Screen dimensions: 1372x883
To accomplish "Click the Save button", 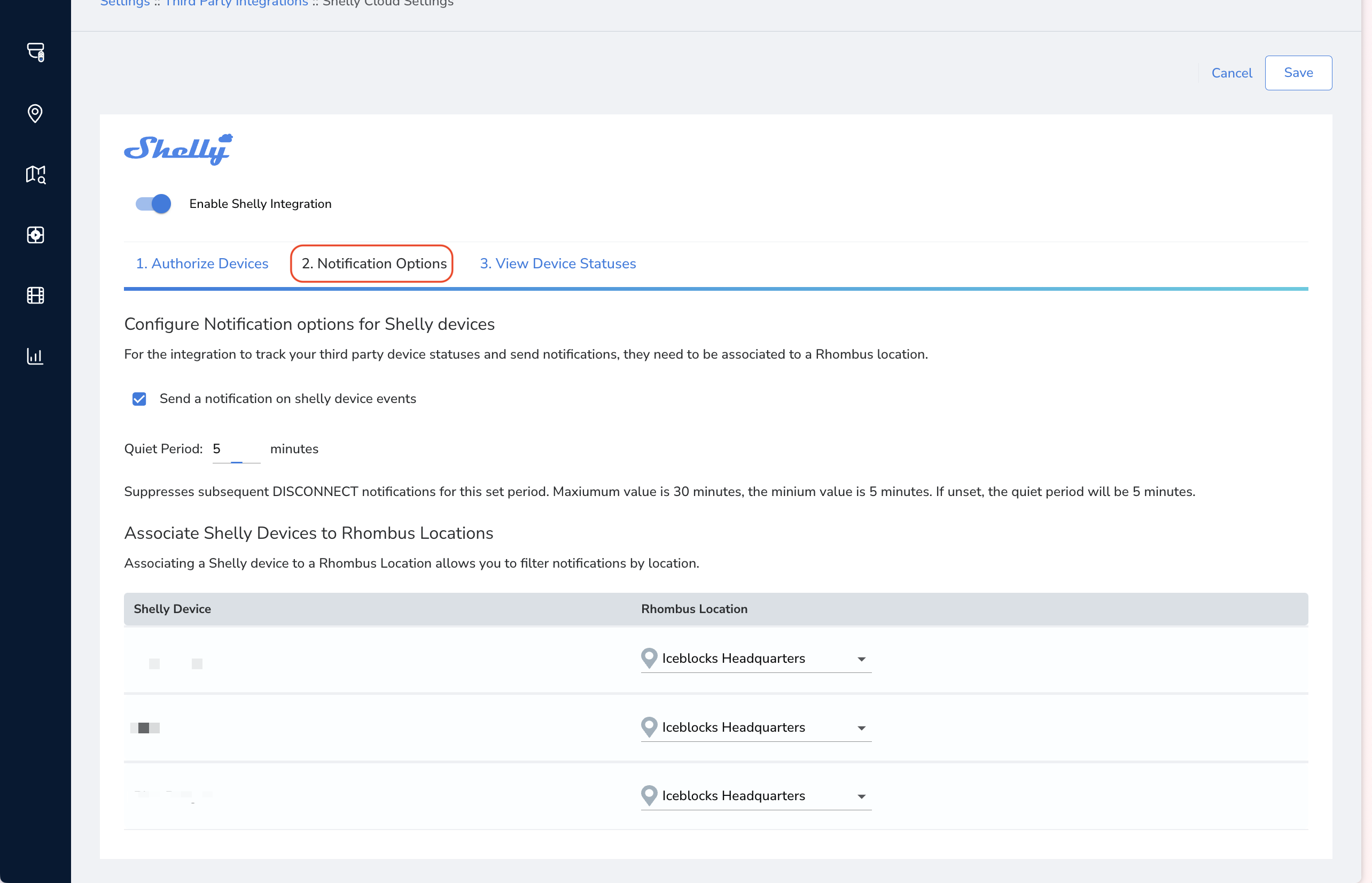I will [x=1298, y=73].
